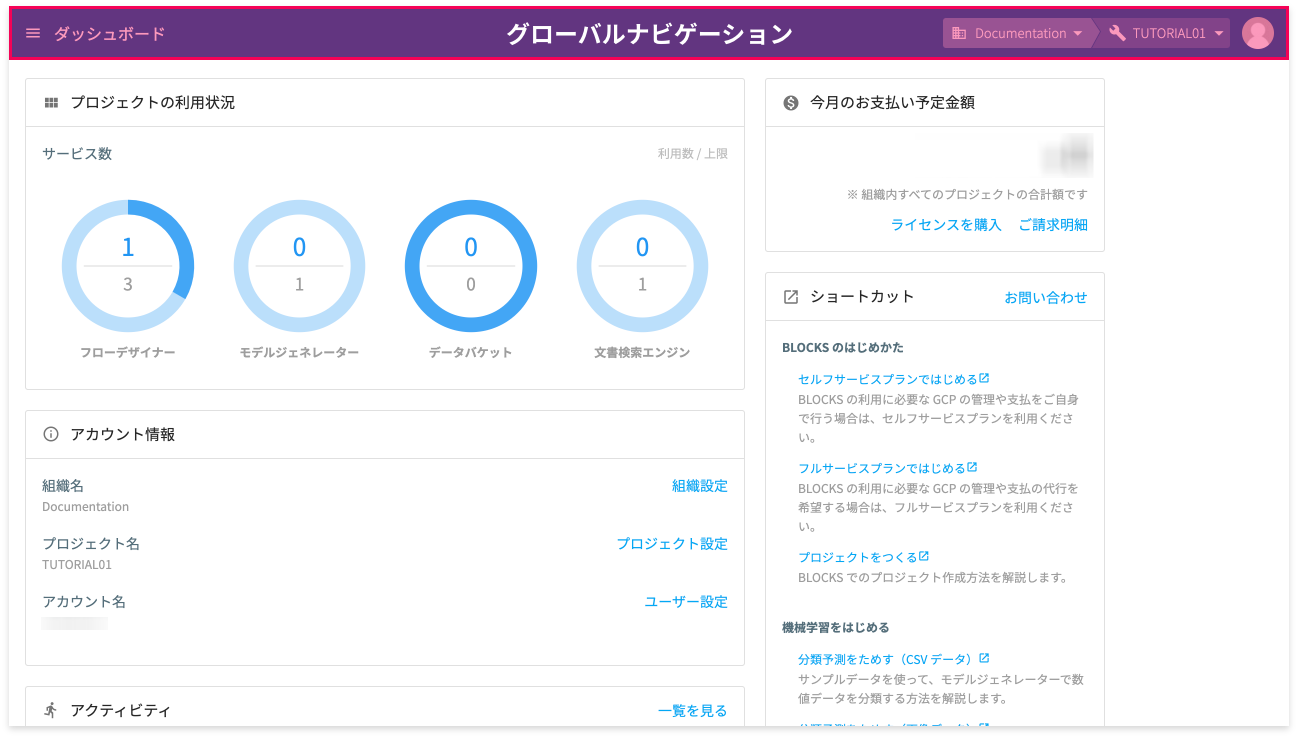Open the hamburger menu icon
This screenshot has width=1298, height=738.
(33, 33)
